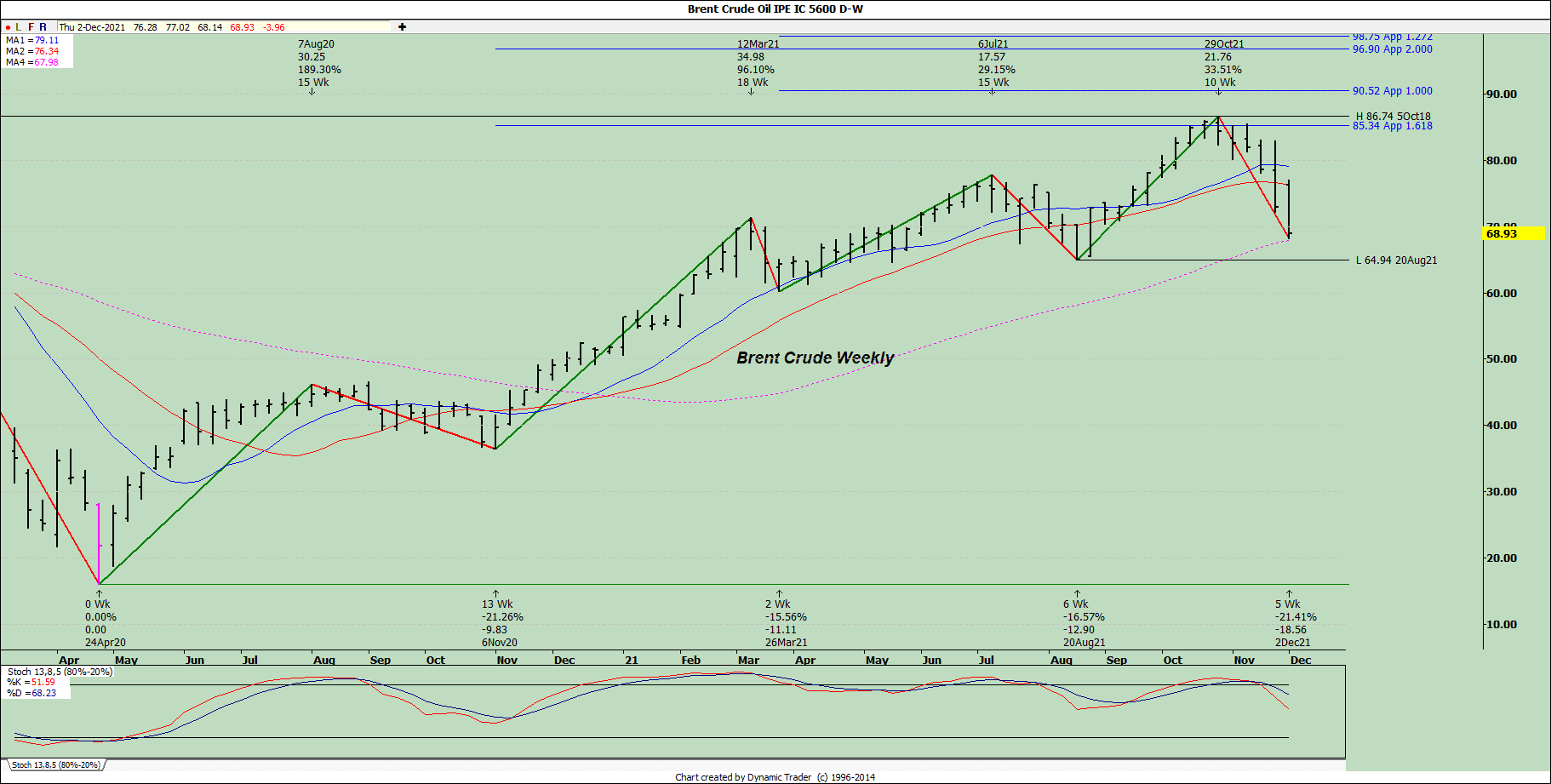Click the 90.52 App 1.000 projection label
The image size is (1551, 784).
coord(1392,91)
